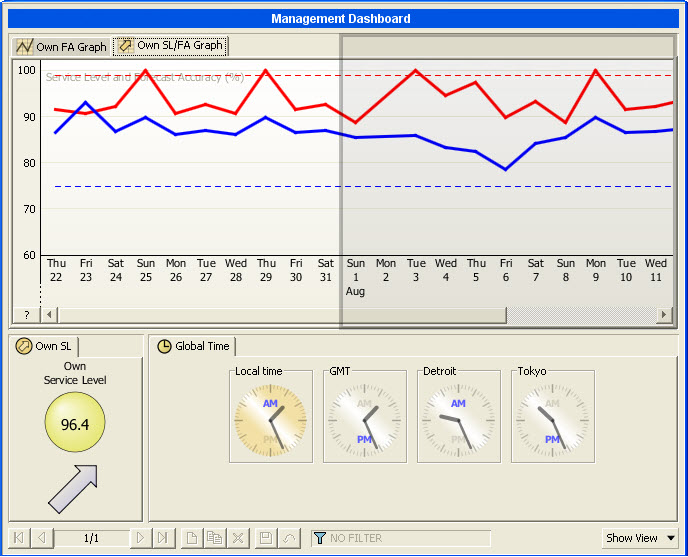Click the record number field showing 1/1
The image size is (688, 557).
tap(91, 538)
